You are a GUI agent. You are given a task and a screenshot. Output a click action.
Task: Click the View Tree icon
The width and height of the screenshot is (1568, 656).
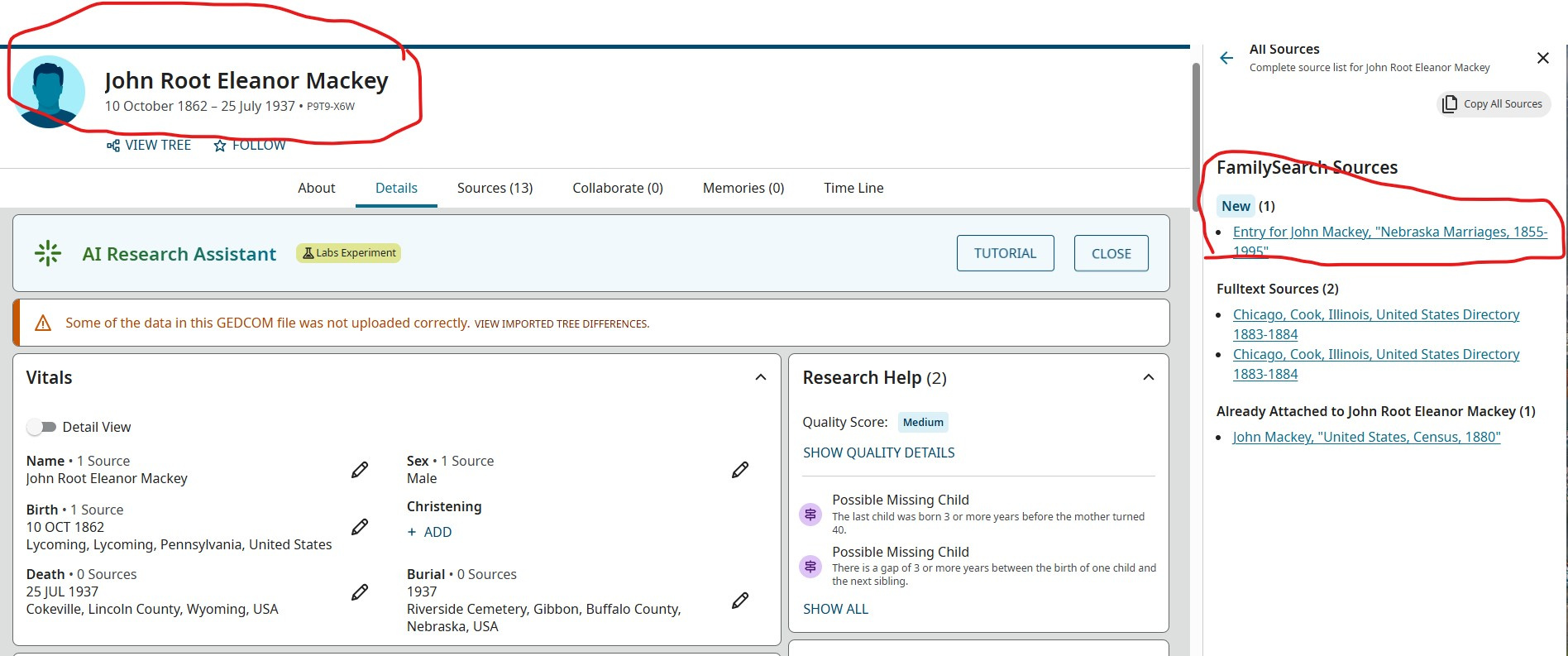pos(113,146)
